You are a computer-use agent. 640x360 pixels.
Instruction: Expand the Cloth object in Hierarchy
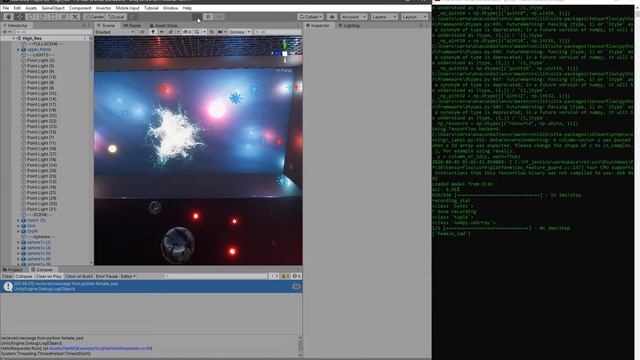18,231
